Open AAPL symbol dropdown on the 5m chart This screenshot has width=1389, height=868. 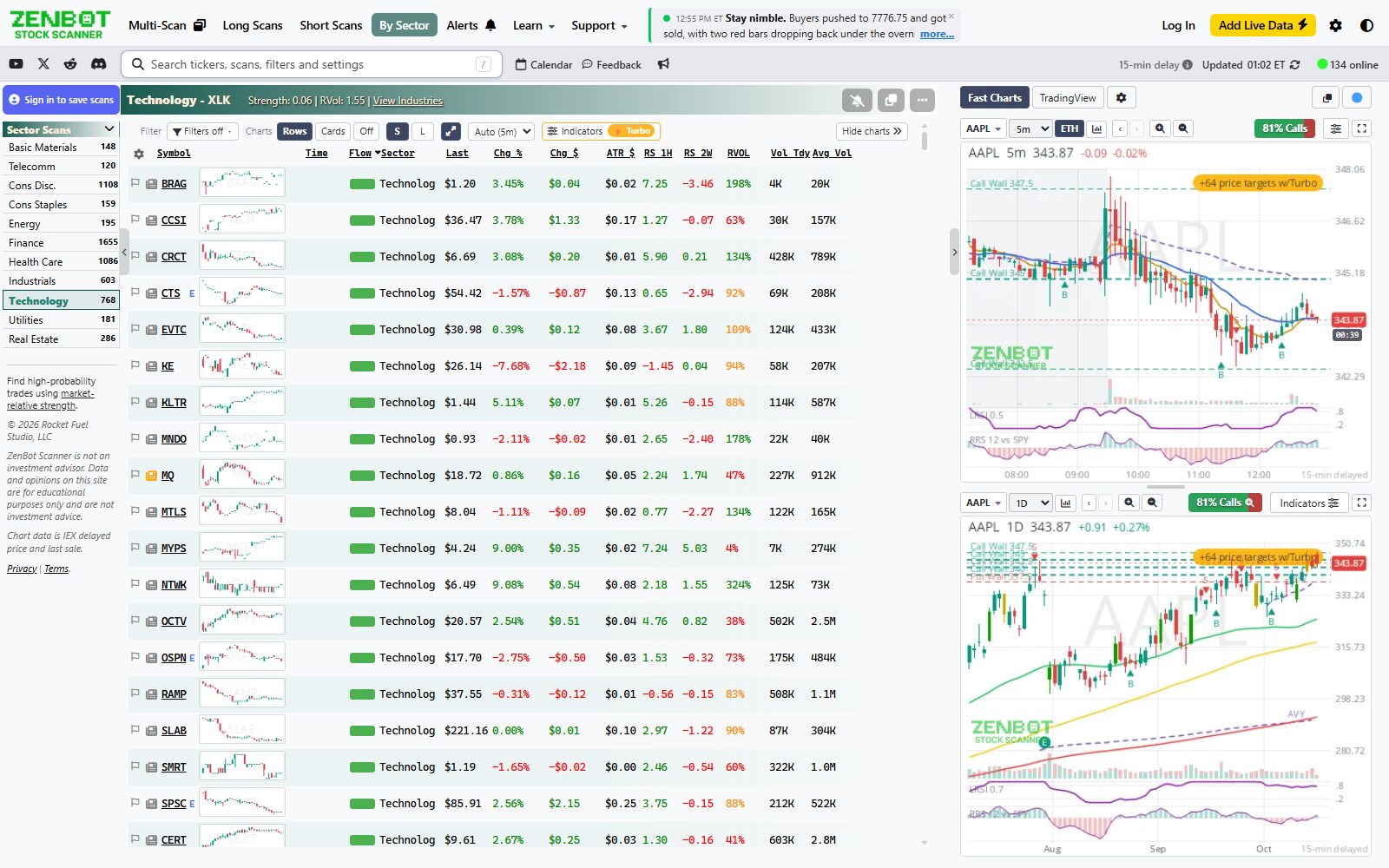click(984, 128)
